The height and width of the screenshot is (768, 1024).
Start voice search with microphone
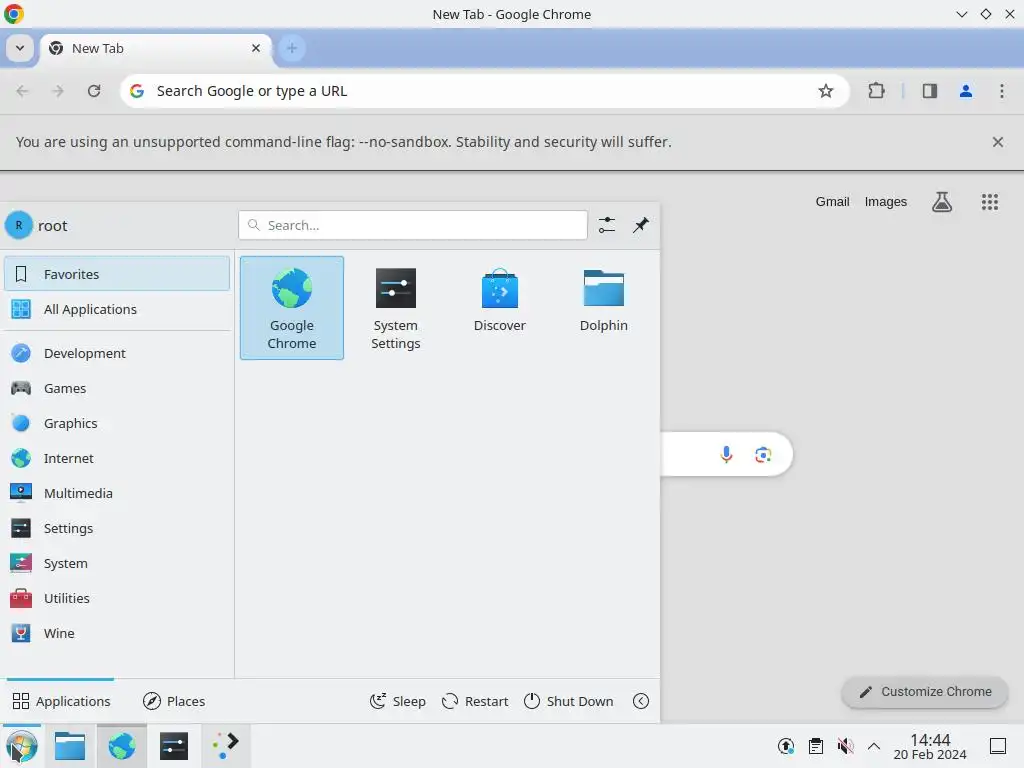pyautogui.click(x=726, y=455)
